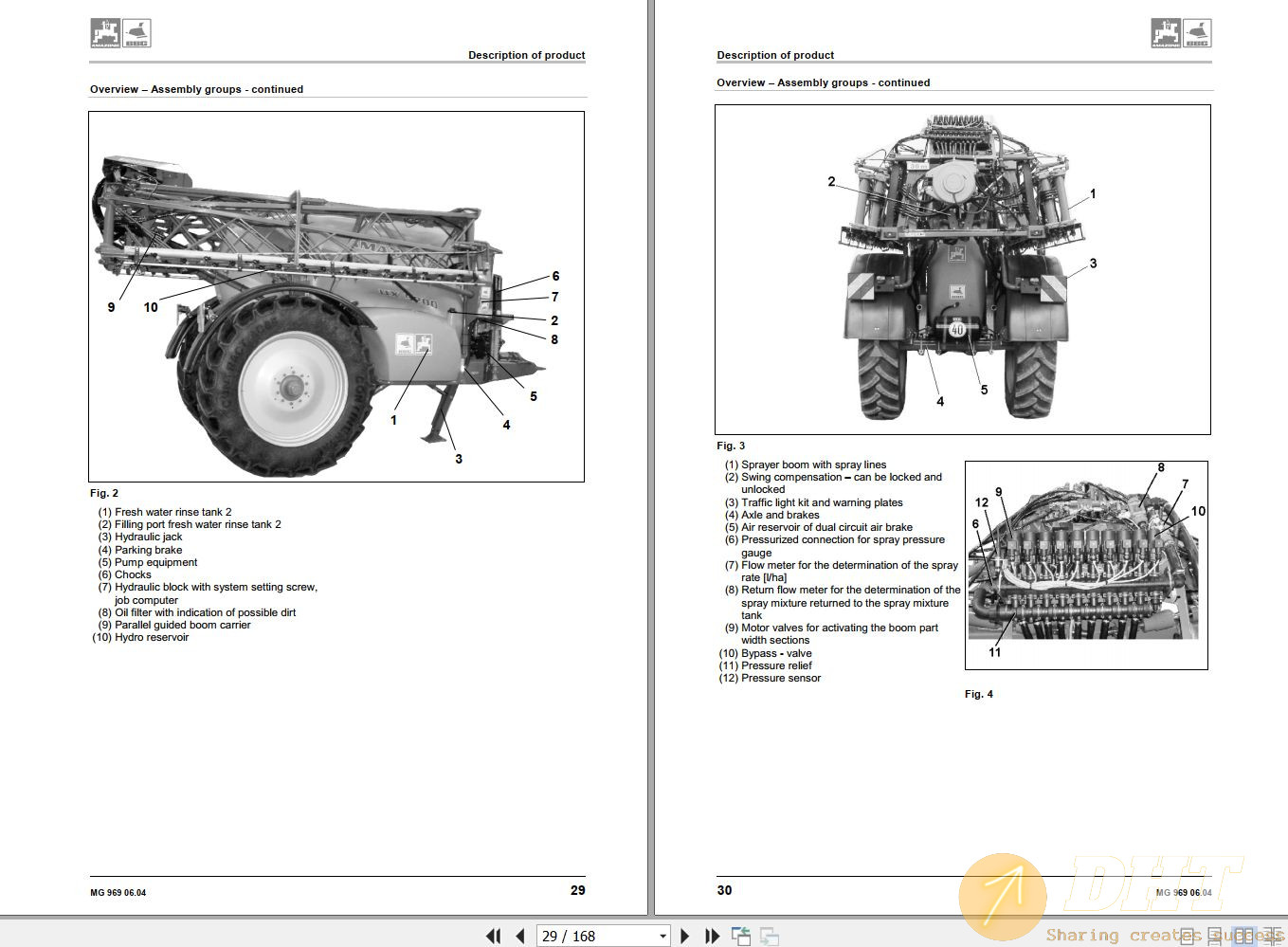Select the highlighted two-page view icon

point(1244,936)
